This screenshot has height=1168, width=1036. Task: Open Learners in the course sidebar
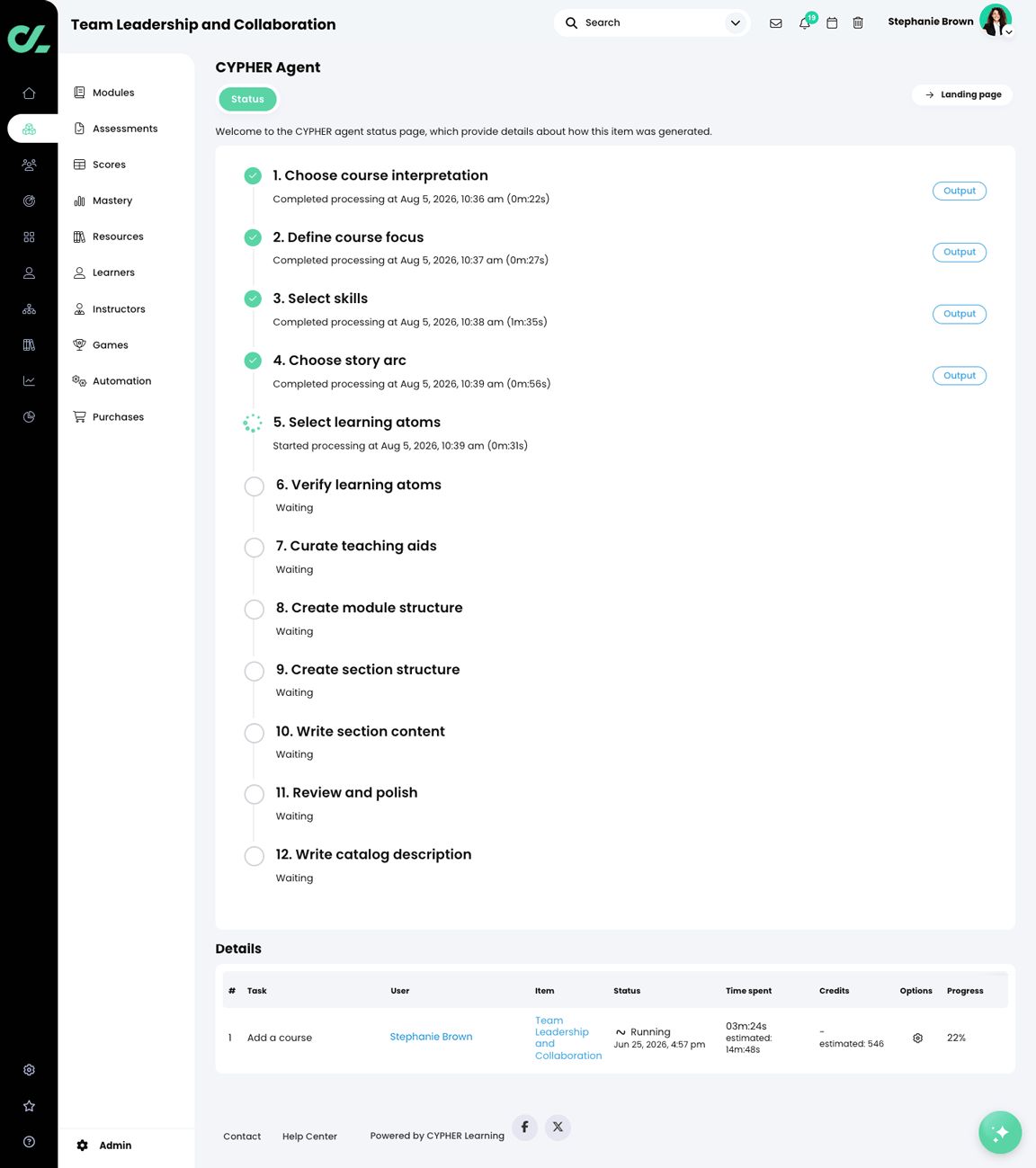pyautogui.click(x=113, y=272)
